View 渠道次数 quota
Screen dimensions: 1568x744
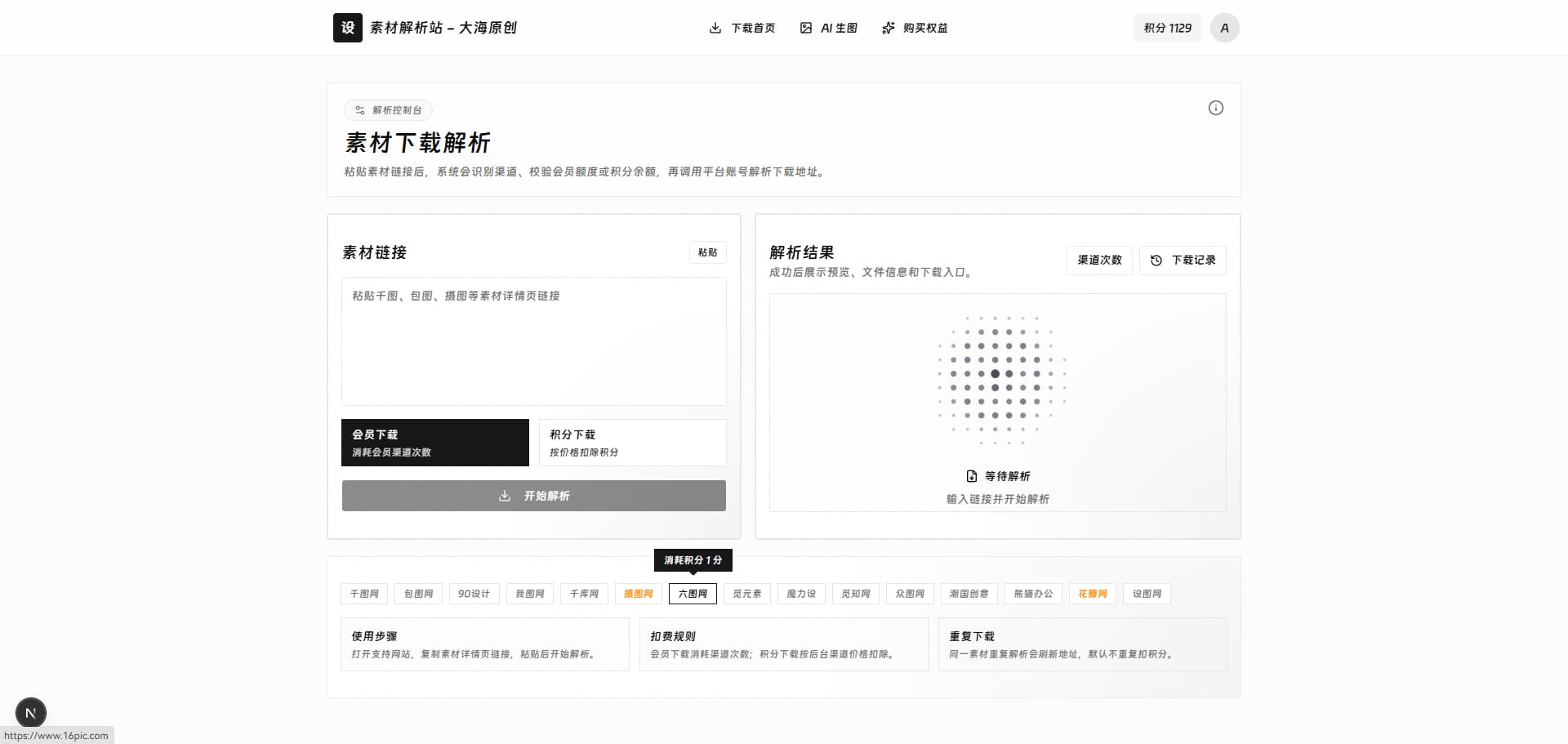tap(1099, 261)
